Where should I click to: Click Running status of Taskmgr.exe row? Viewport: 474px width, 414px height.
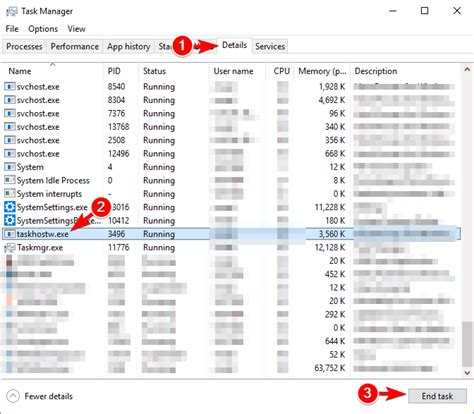pos(159,247)
